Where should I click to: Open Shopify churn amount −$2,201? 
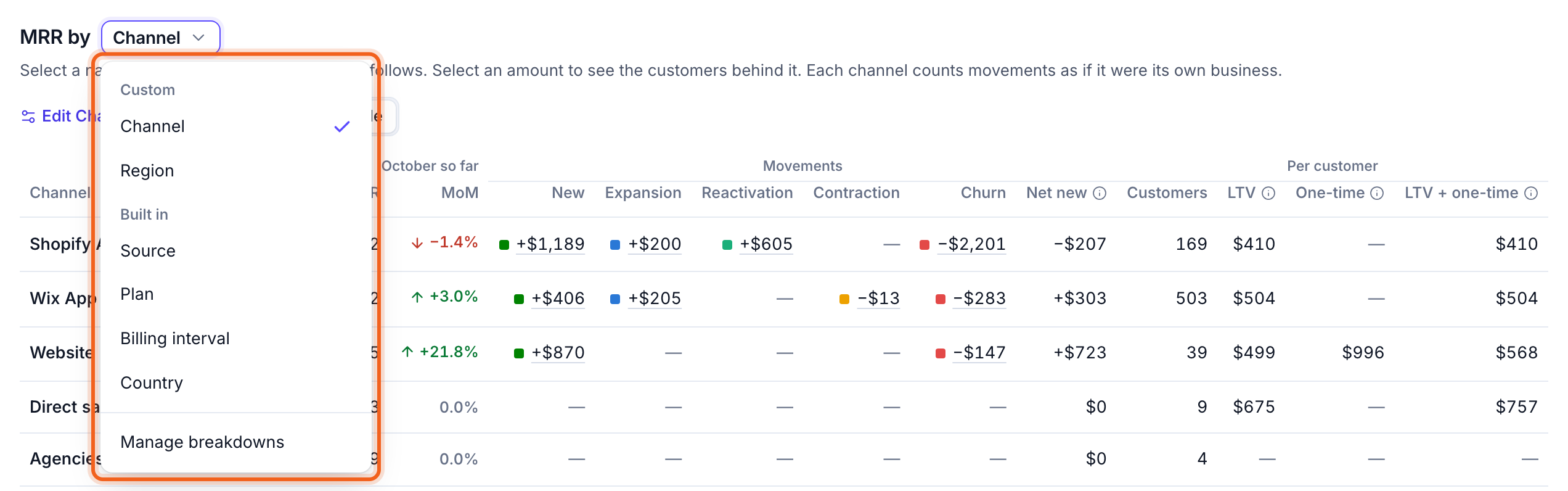[971, 244]
